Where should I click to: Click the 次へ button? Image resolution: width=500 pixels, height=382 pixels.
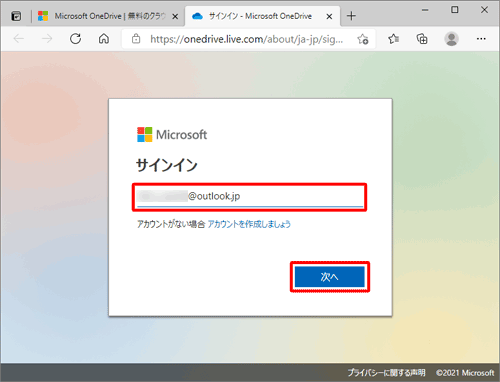330,277
